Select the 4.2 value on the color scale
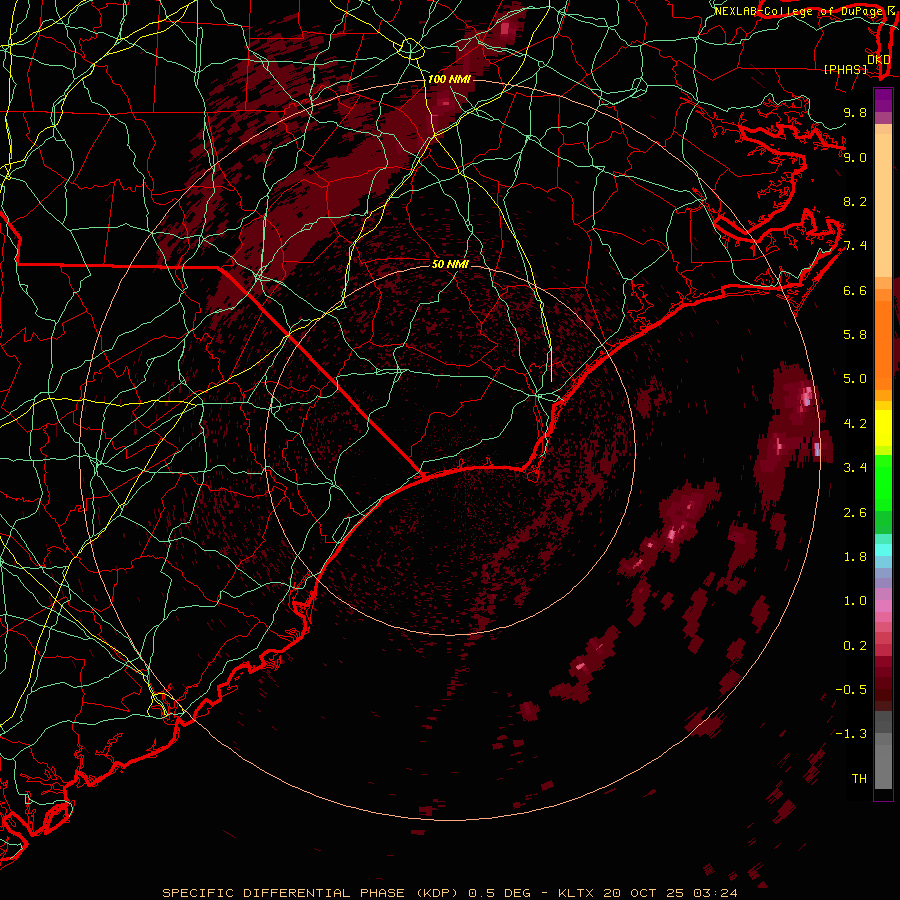Viewport: 900px width, 900px height. [855, 424]
